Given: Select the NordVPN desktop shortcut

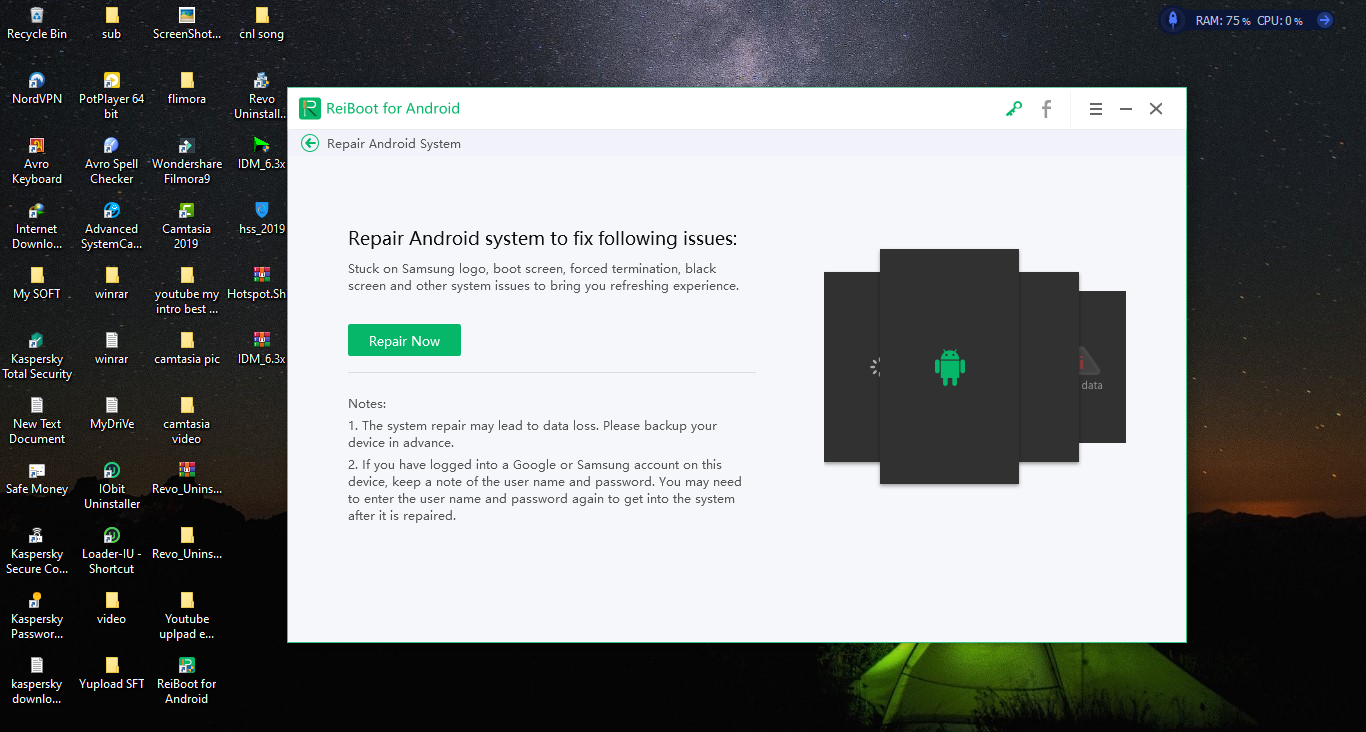Looking at the screenshot, I should coord(37,88).
